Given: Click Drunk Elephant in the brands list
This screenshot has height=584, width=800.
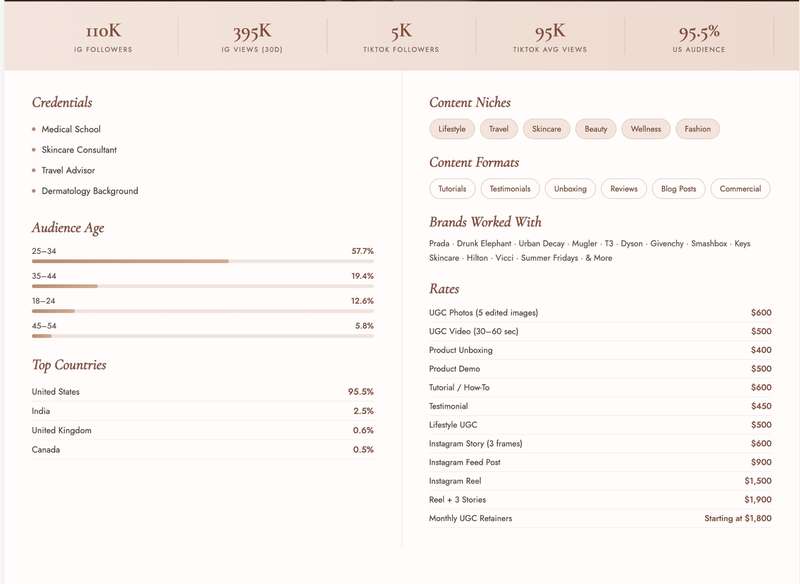Looking at the screenshot, I should [x=484, y=244].
